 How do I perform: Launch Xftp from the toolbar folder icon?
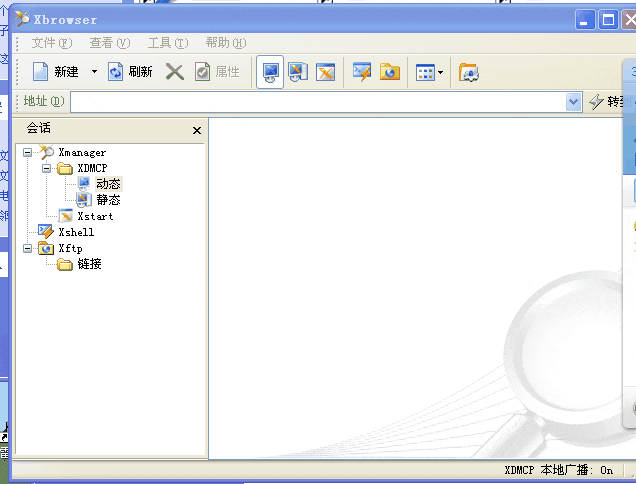pyautogui.click(x=390, y=72)
